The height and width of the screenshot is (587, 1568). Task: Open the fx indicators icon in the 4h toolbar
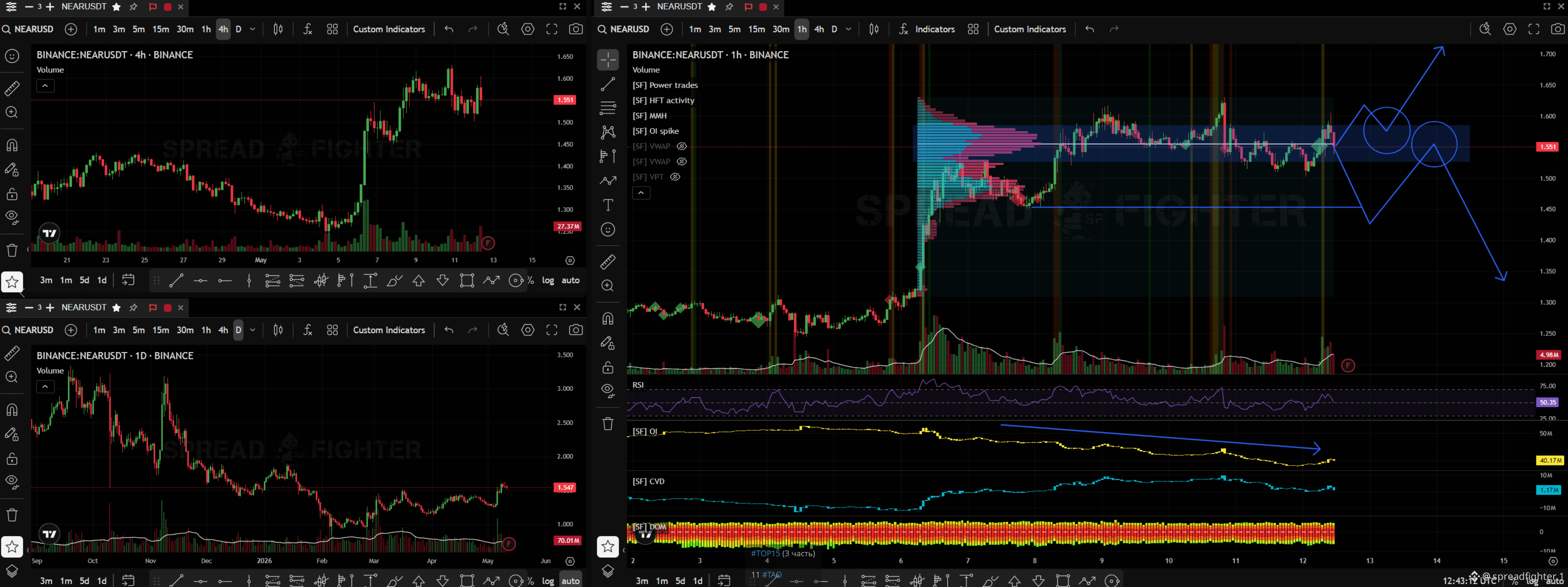[307, 29]
